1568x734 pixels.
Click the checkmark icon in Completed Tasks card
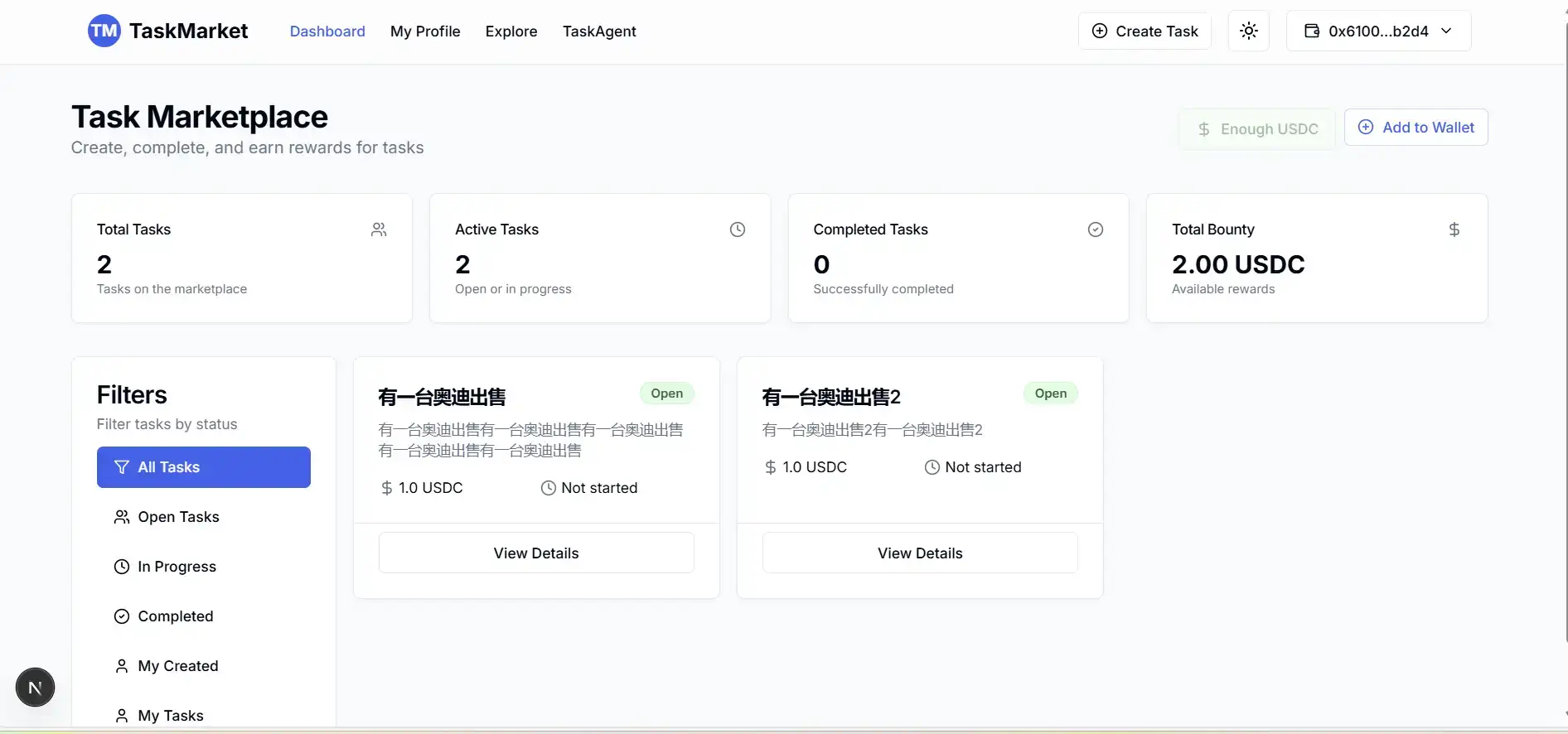coord(1095,229)
